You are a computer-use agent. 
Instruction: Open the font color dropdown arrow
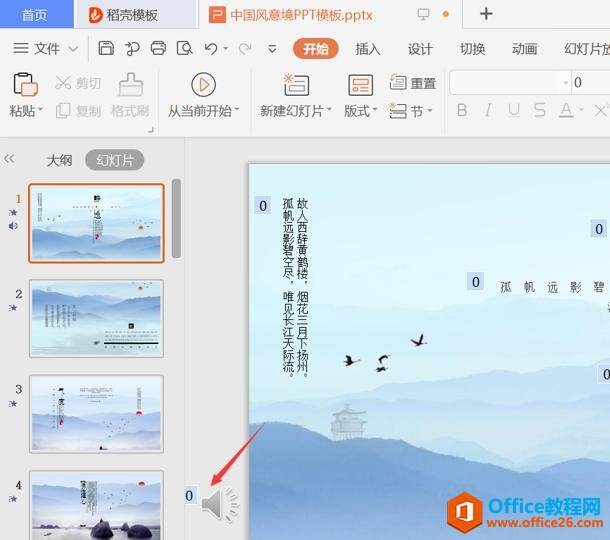coord(581,110)
